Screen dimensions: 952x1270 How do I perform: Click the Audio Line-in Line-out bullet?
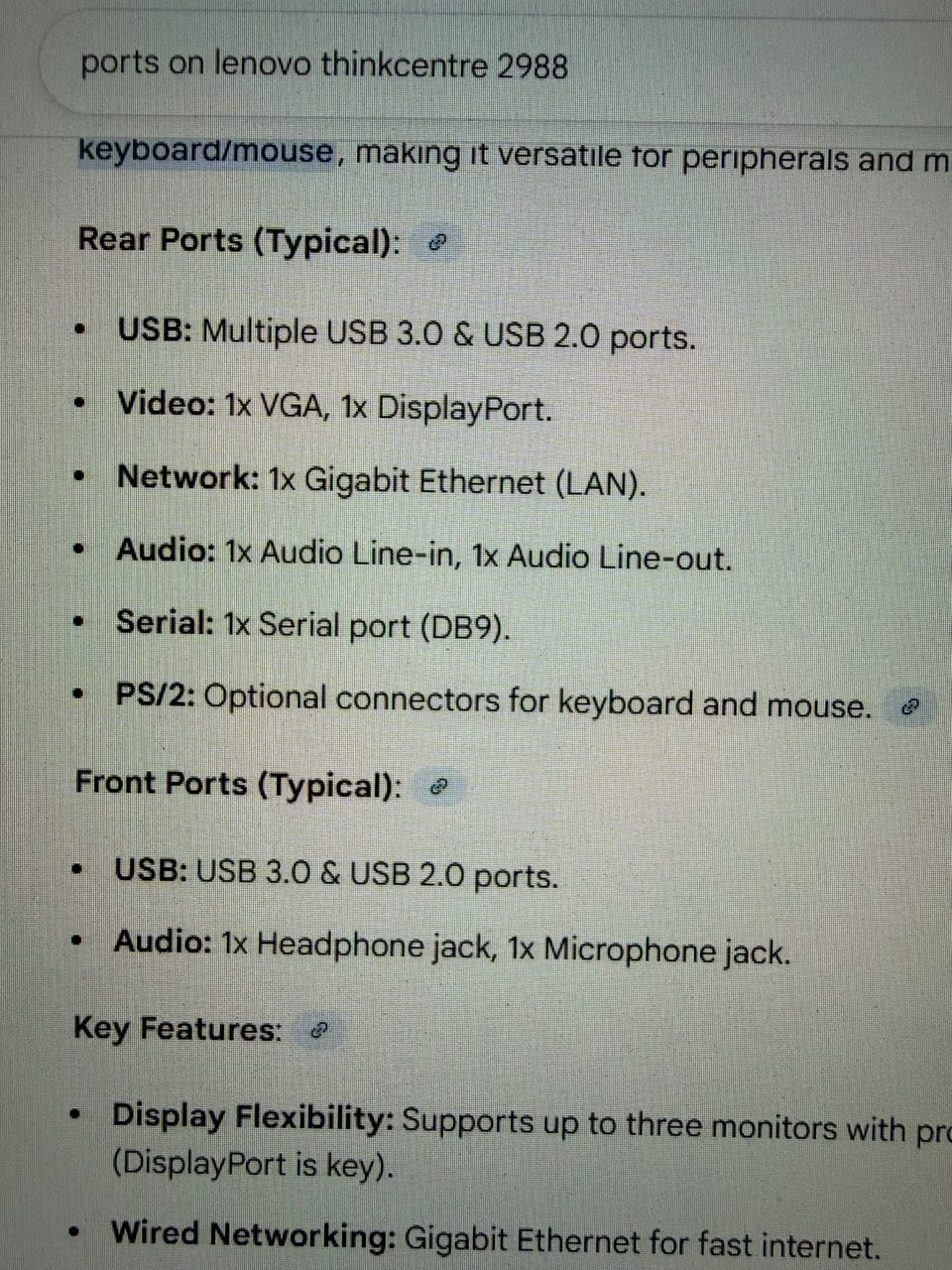point(423,554)
